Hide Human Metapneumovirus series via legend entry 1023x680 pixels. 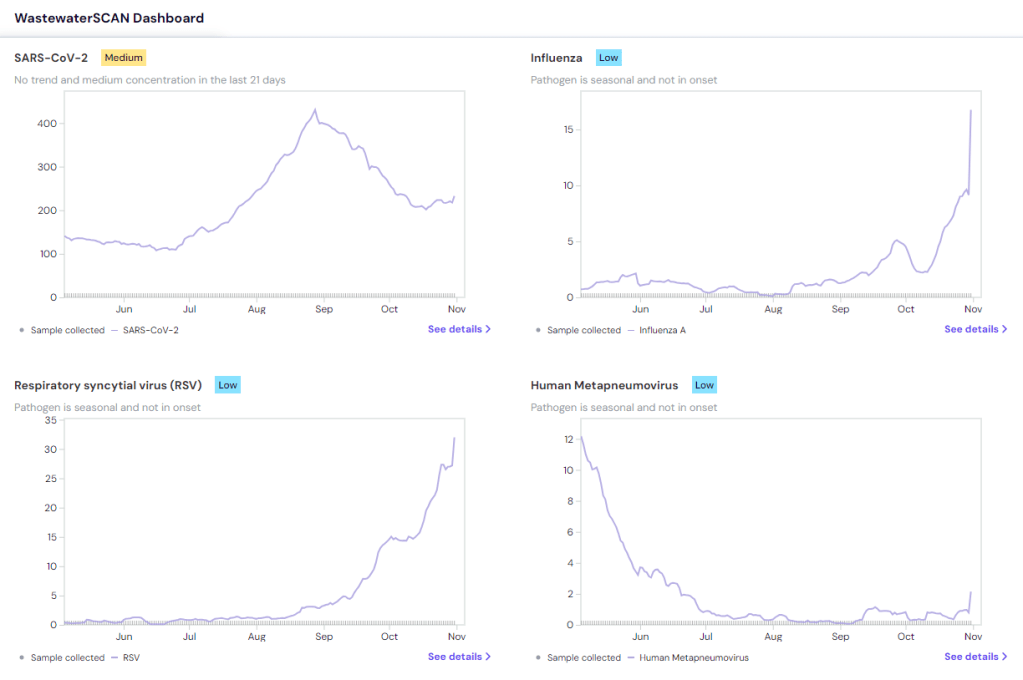693,658
